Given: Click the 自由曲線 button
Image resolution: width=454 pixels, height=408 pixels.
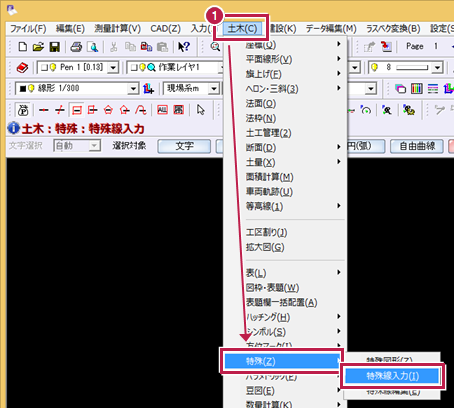Looking at the screenshot, I should click(417, 146).
